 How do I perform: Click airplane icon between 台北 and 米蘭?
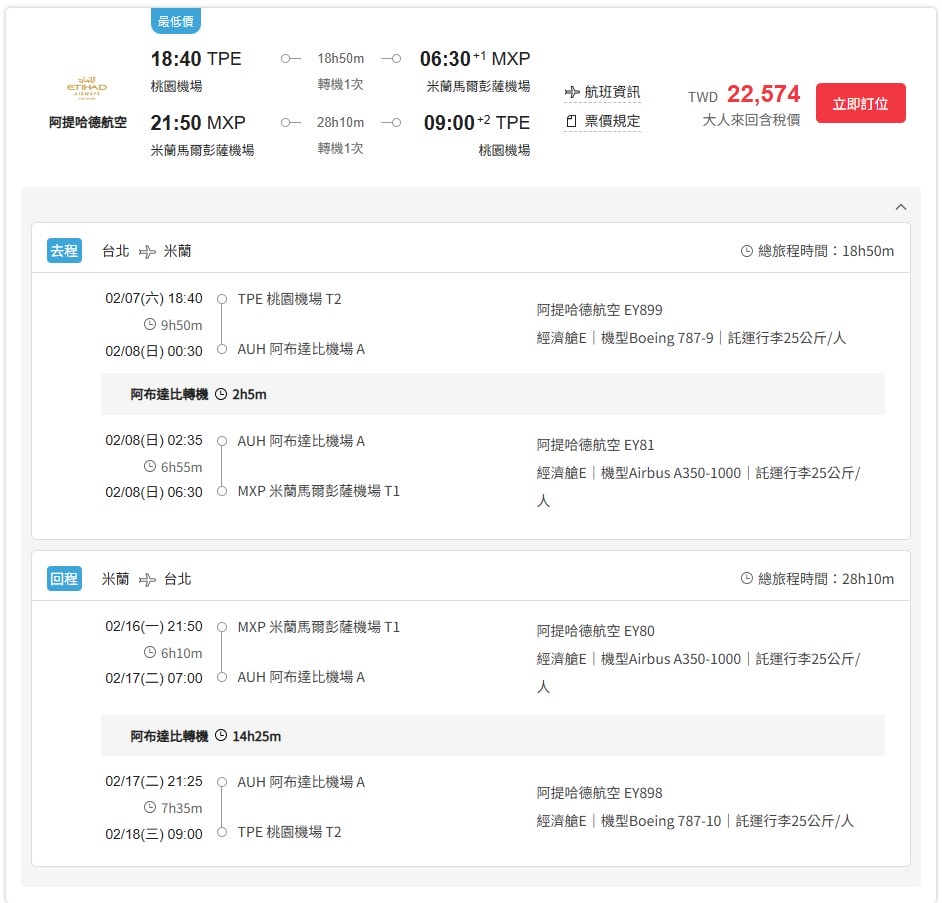pos(147,251)
